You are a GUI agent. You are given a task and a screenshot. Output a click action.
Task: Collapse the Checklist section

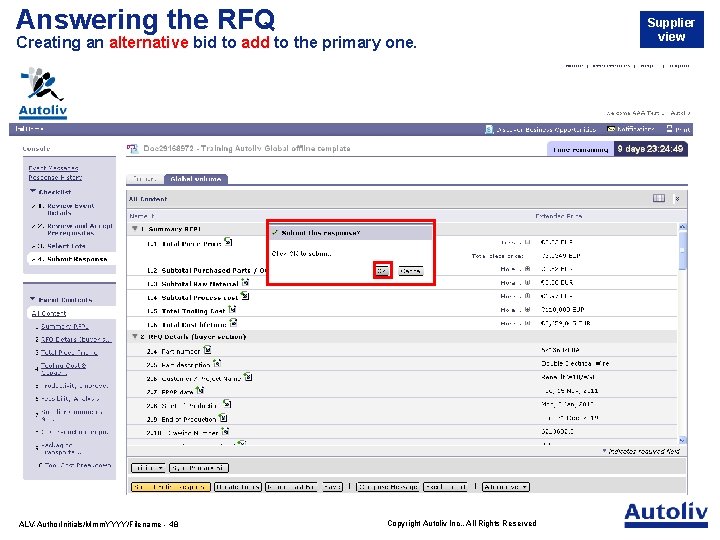[33, 191]
